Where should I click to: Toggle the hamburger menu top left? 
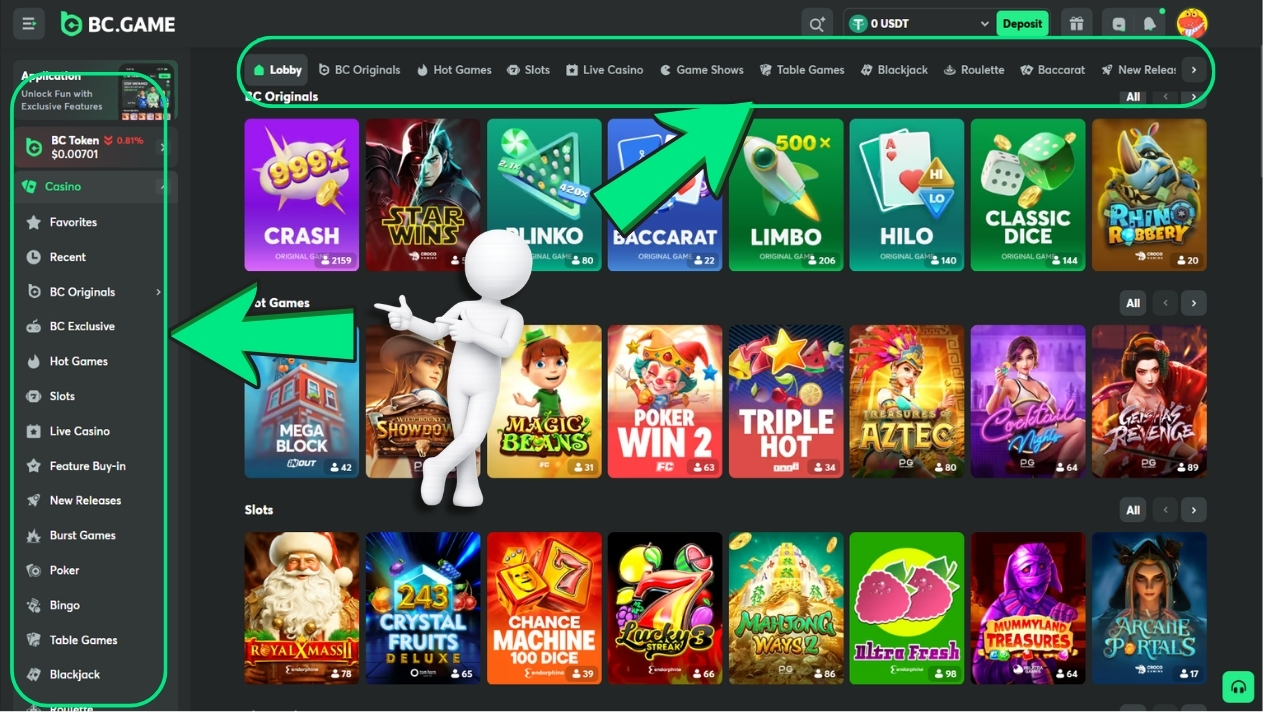27,22
